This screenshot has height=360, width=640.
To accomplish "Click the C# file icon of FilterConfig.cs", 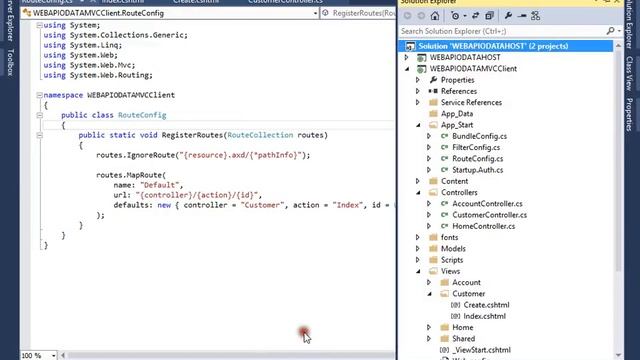I will pyautogui.click(x=444, y=147).
